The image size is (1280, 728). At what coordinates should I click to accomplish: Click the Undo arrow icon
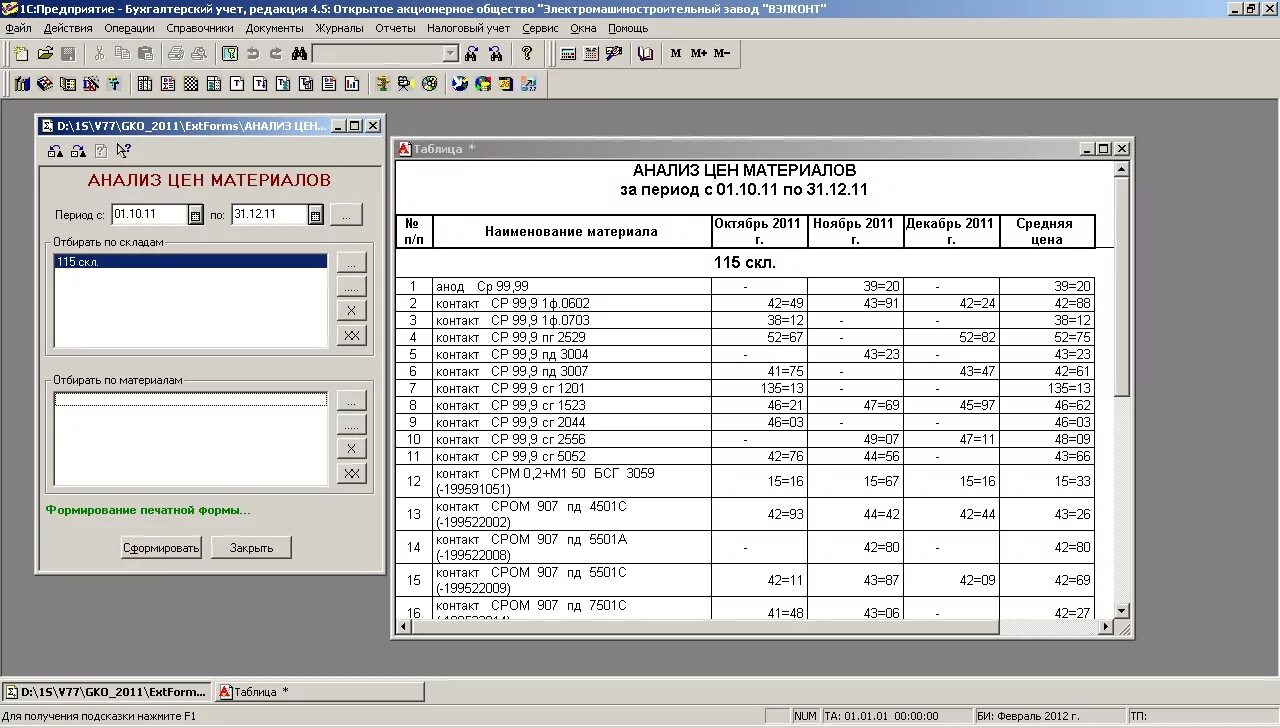[x=253, y=53]
